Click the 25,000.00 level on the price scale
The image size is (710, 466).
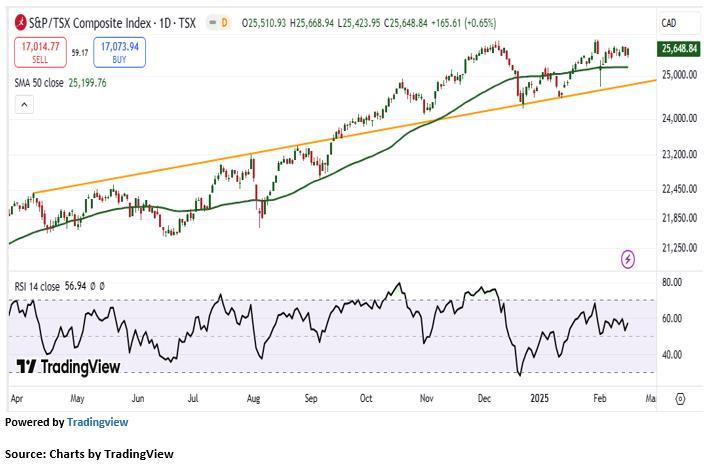(679, 75)
